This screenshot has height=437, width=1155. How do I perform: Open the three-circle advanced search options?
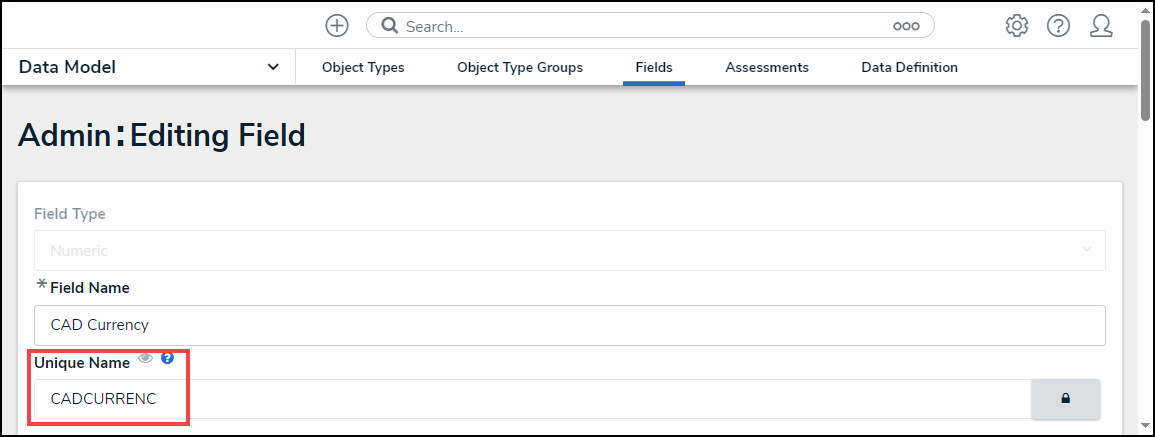(x=906, y=26)
